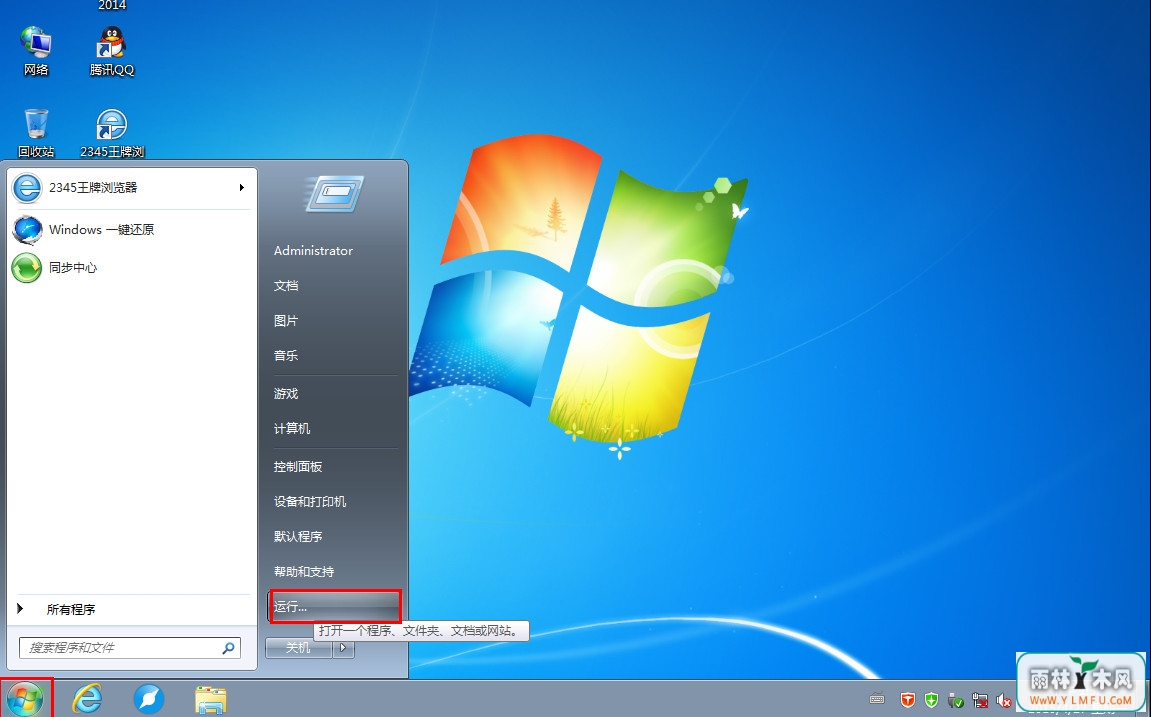Click the 关机 shutdown button
The height and width of the screenshot is (717, 1151).
pos(299,648)
